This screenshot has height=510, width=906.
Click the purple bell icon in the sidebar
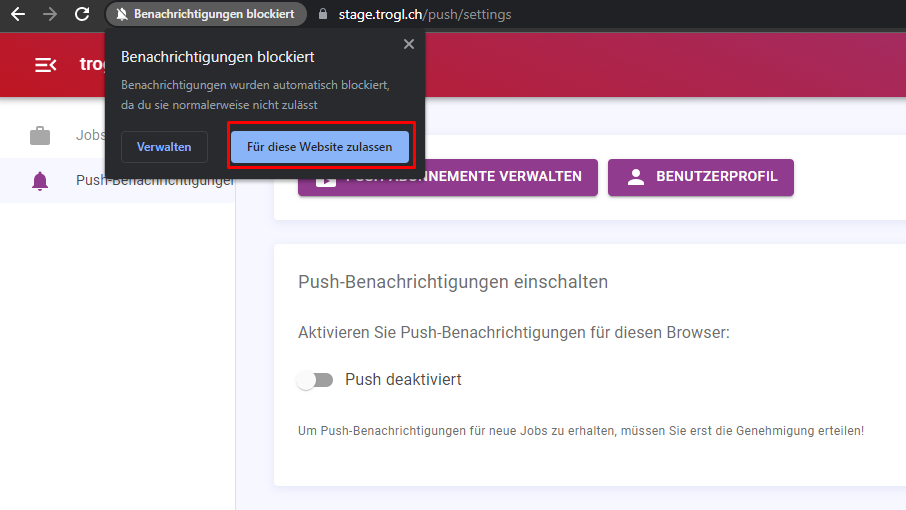(x=40, y=181)
